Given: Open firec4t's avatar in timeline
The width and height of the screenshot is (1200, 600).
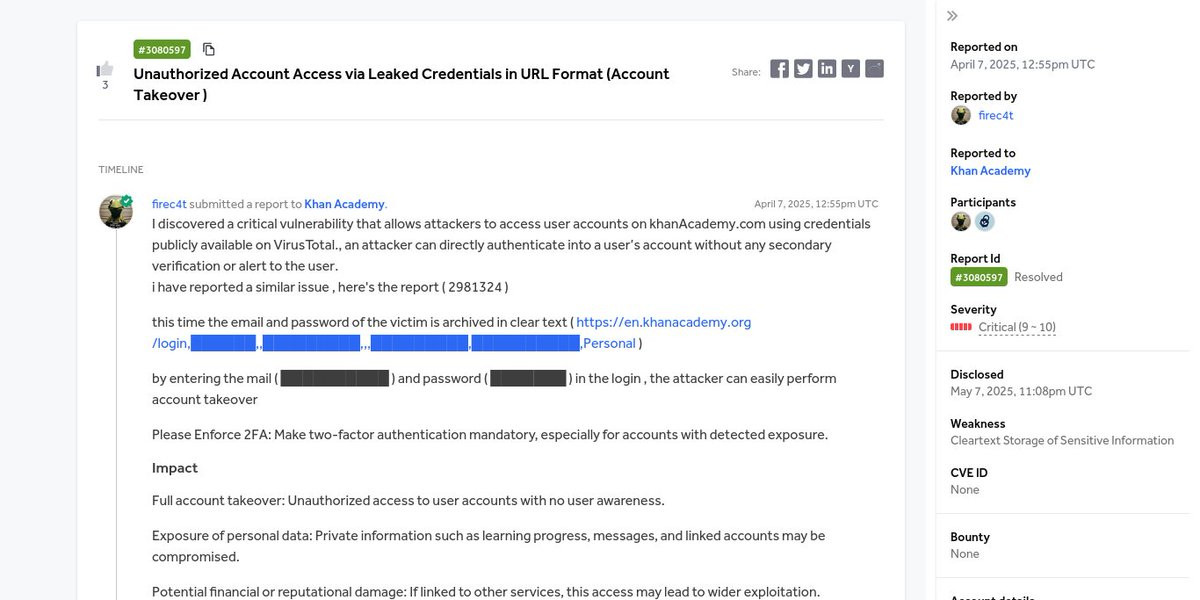Looking at the screenshot, I should tap(116, 211).
